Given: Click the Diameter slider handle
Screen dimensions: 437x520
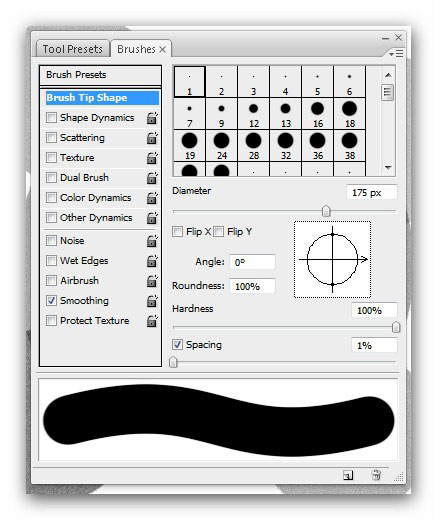Looking at the screenshot, I should coord(326,211).
